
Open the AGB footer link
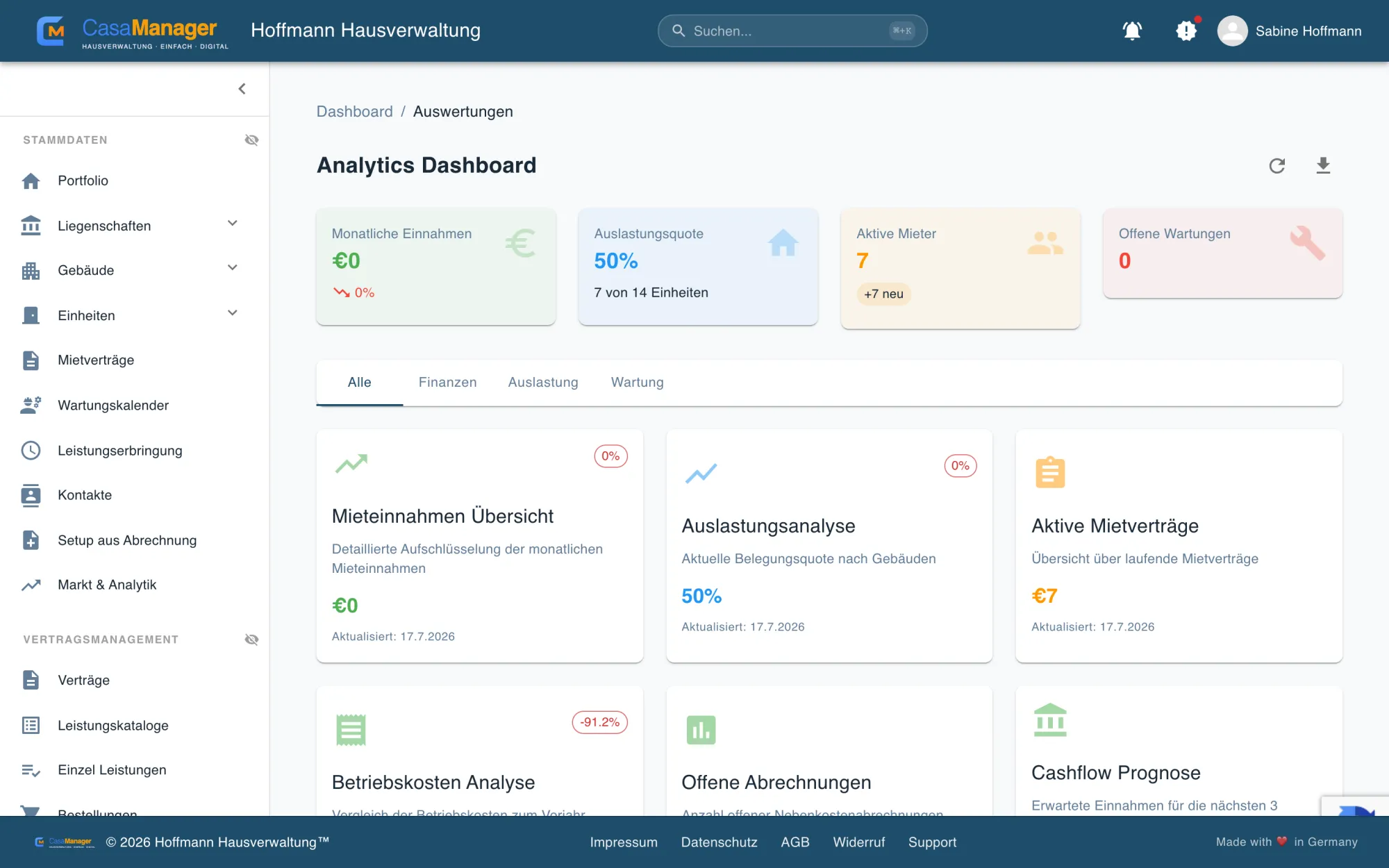point(795,842)
